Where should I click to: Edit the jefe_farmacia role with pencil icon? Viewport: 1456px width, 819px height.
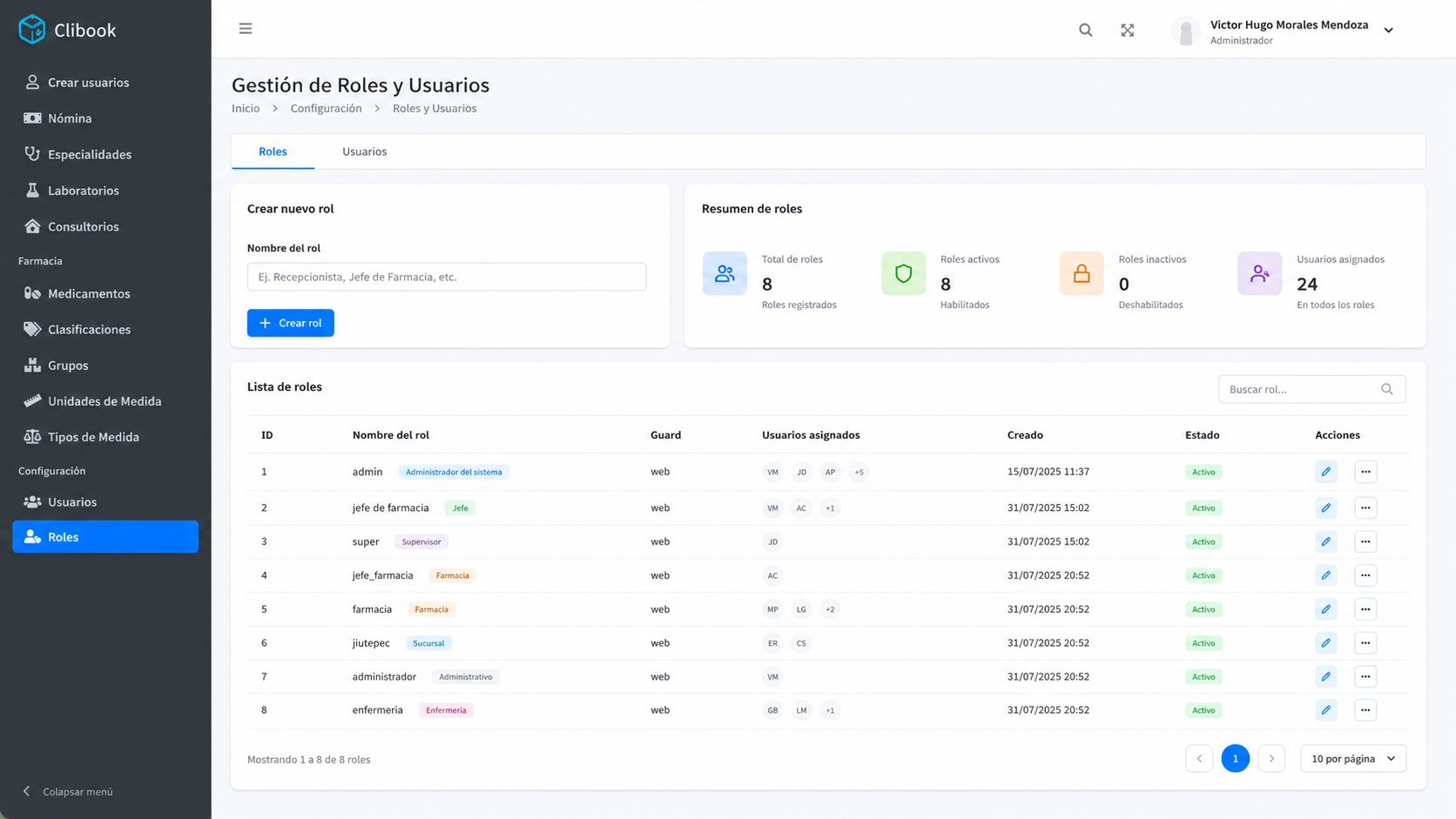point(1325,575)
